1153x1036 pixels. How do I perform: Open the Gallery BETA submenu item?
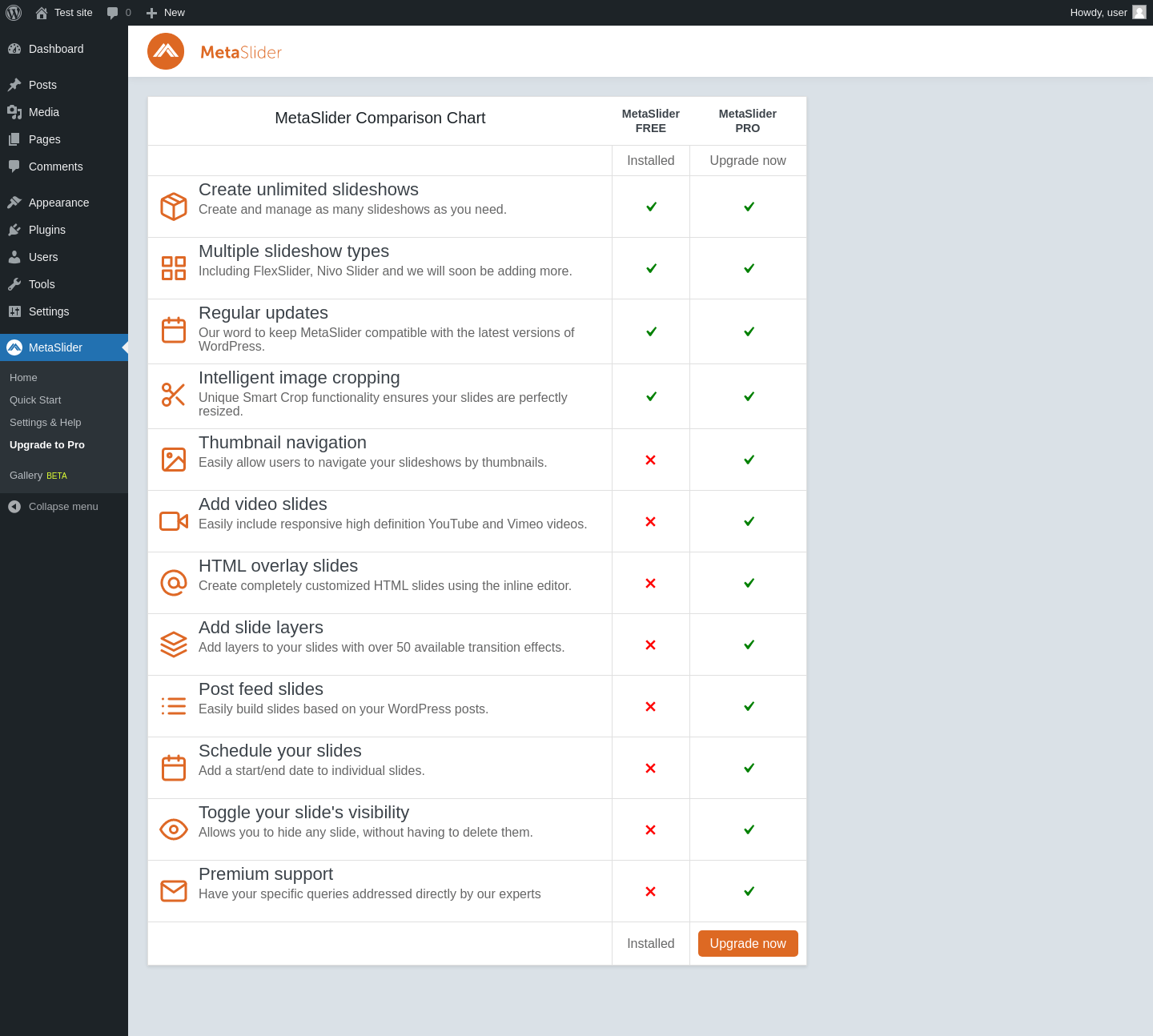[x=38, y=476]
